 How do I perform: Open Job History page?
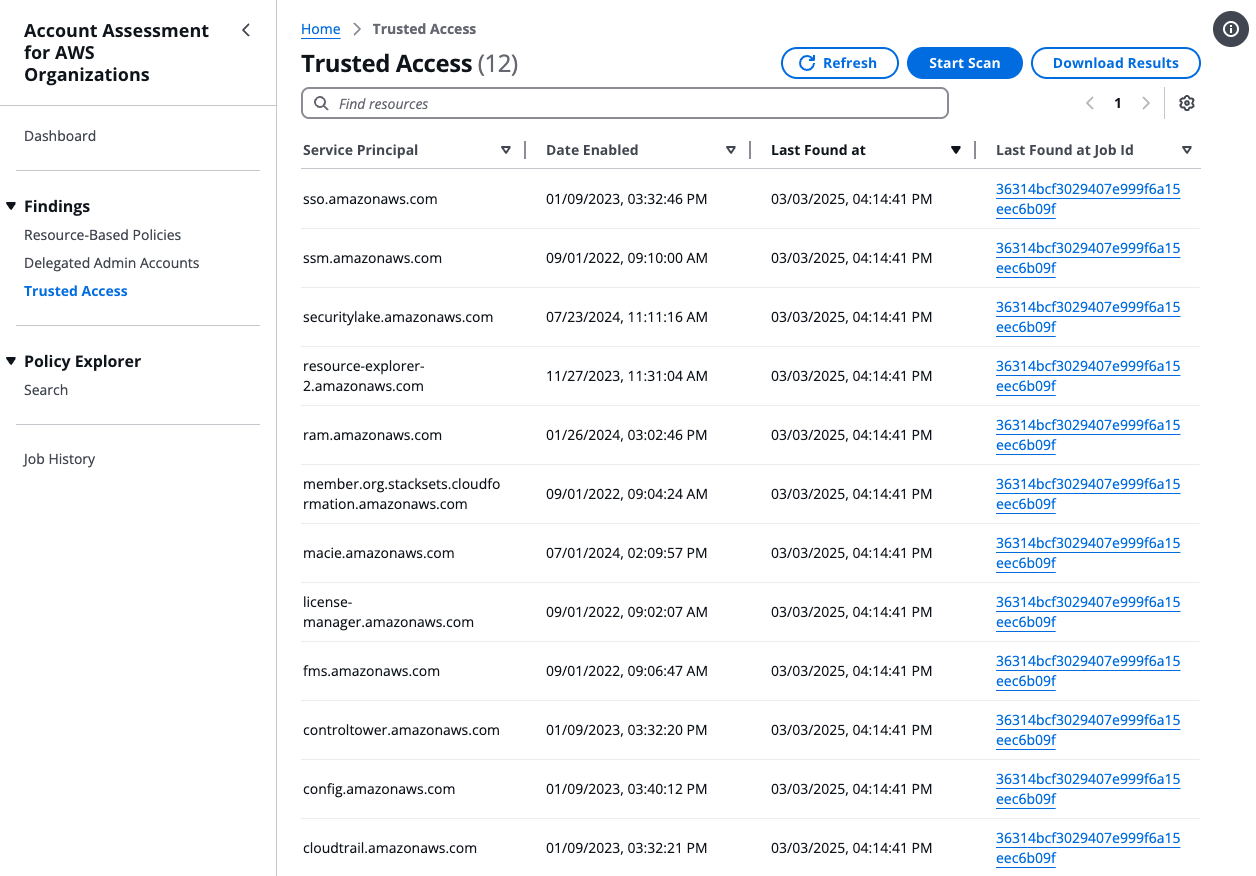[x=59, y=459]
